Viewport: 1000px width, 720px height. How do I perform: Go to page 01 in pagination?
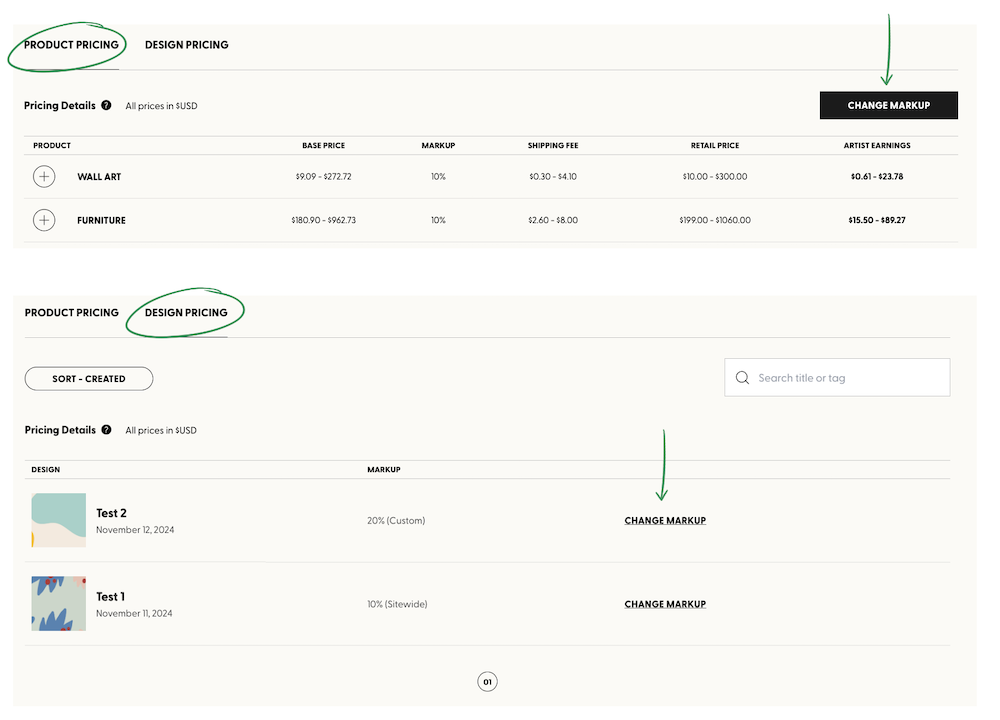point(487,682)
